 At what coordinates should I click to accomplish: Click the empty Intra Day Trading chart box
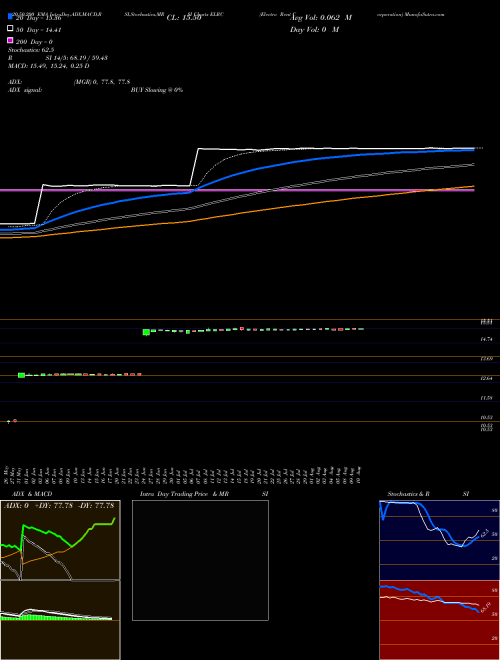click(x=200, y=560)
